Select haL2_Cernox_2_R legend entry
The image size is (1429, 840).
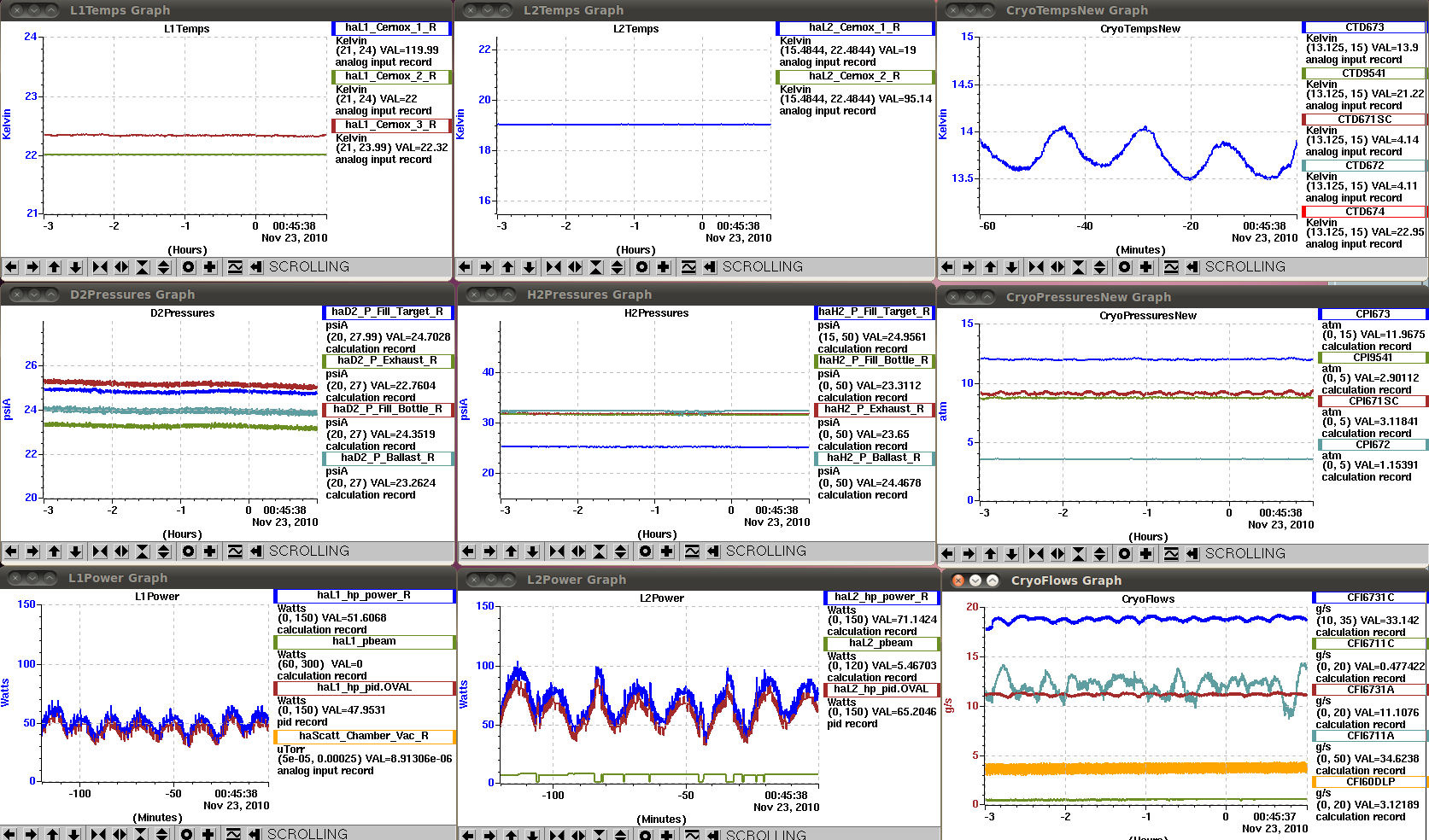855,77
